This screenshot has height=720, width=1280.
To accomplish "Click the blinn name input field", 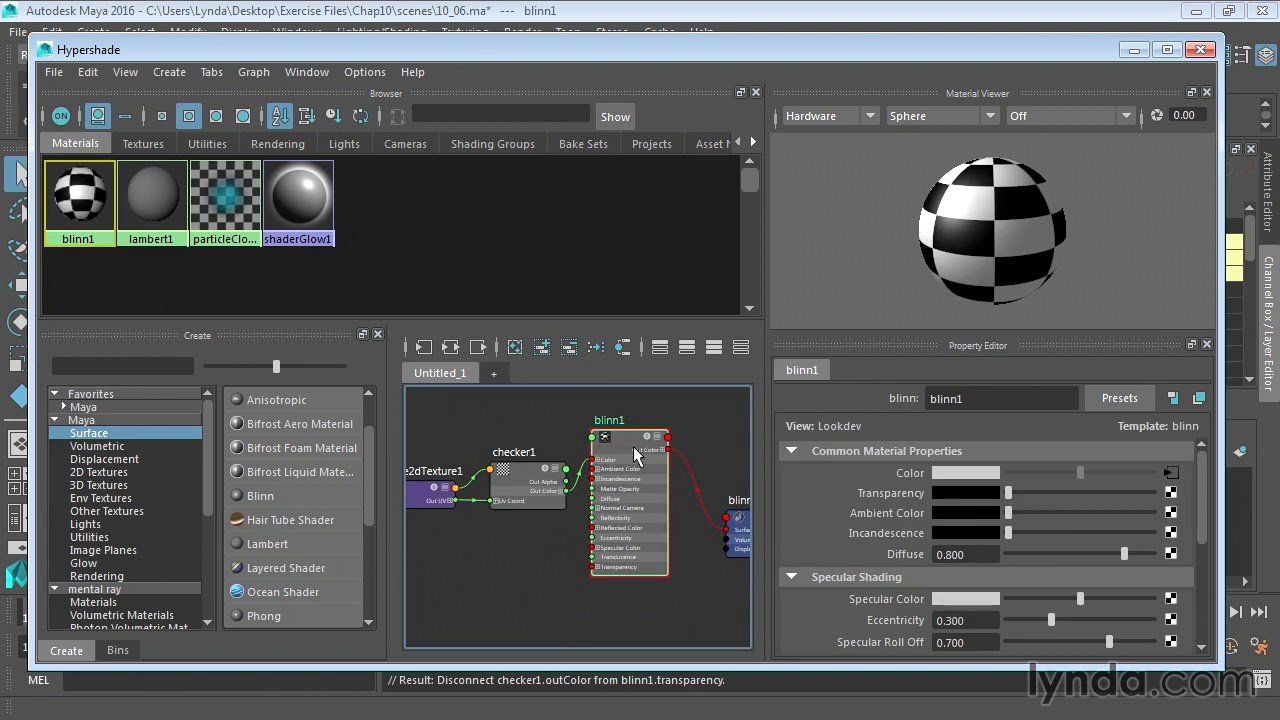I will click(x=1001, y=399).
